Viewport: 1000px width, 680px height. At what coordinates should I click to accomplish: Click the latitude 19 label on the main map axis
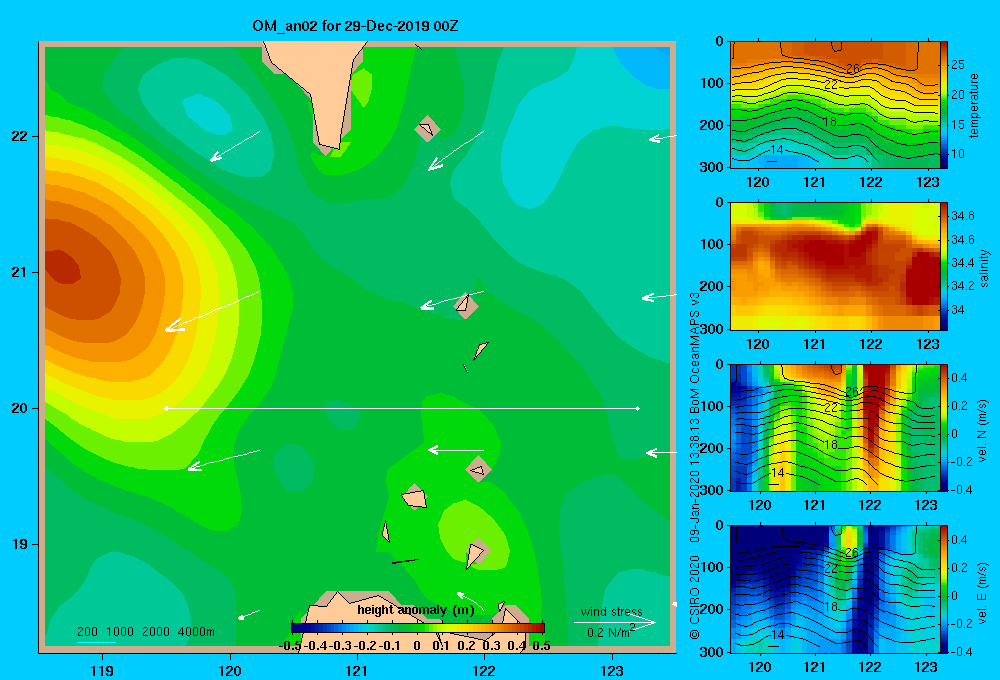coord(20,544)
